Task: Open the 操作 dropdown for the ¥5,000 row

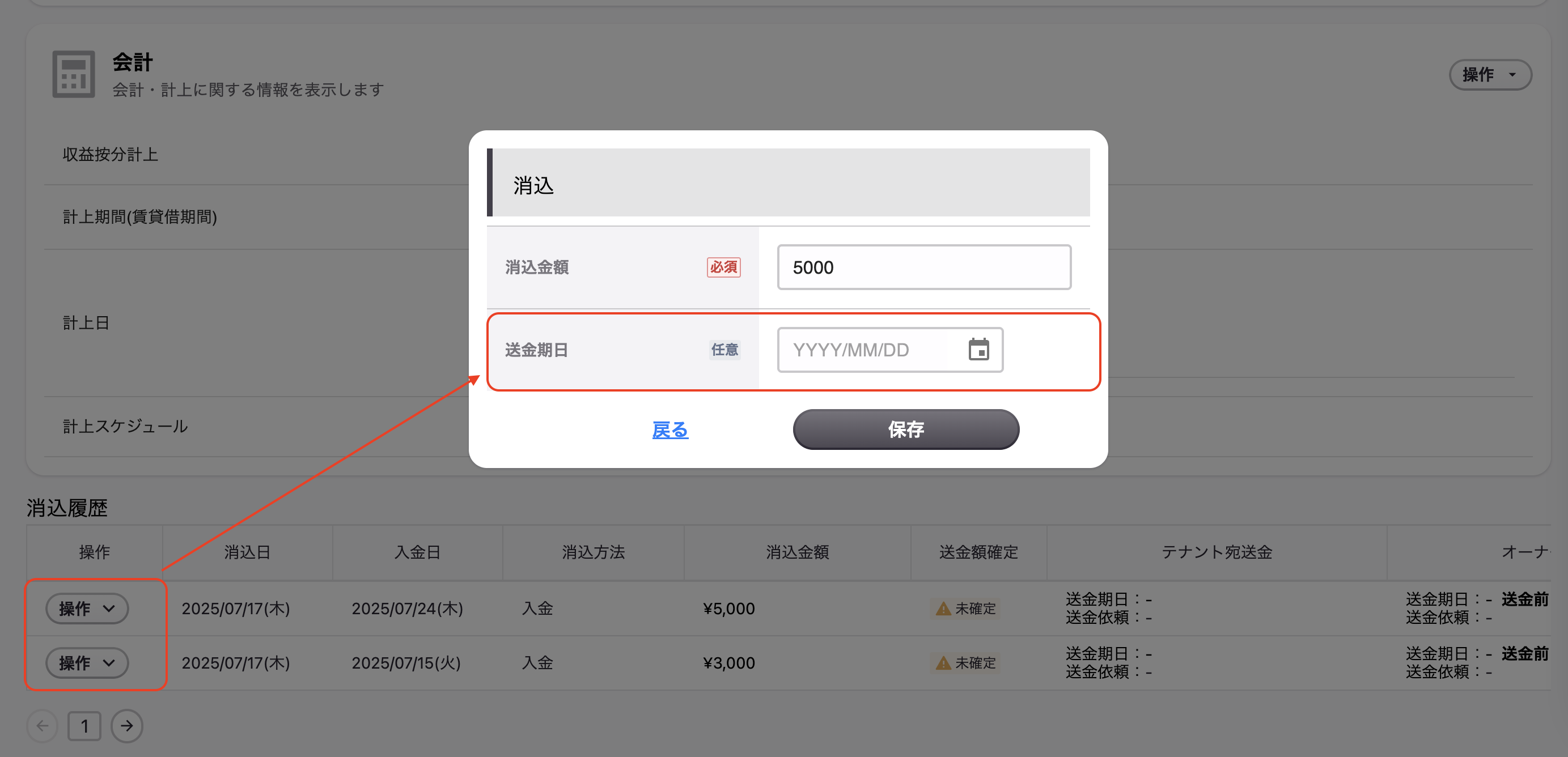Action: pos(87,609)
